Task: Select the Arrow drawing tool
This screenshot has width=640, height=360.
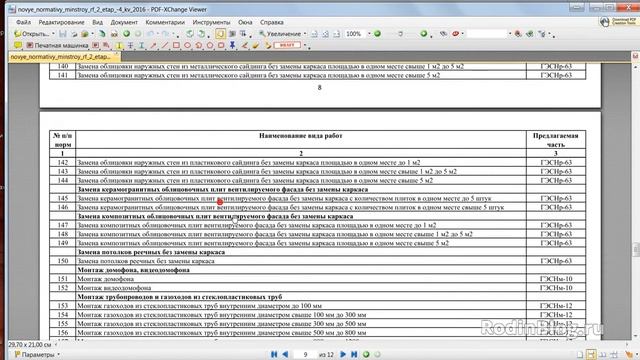Action: [153, 45]
